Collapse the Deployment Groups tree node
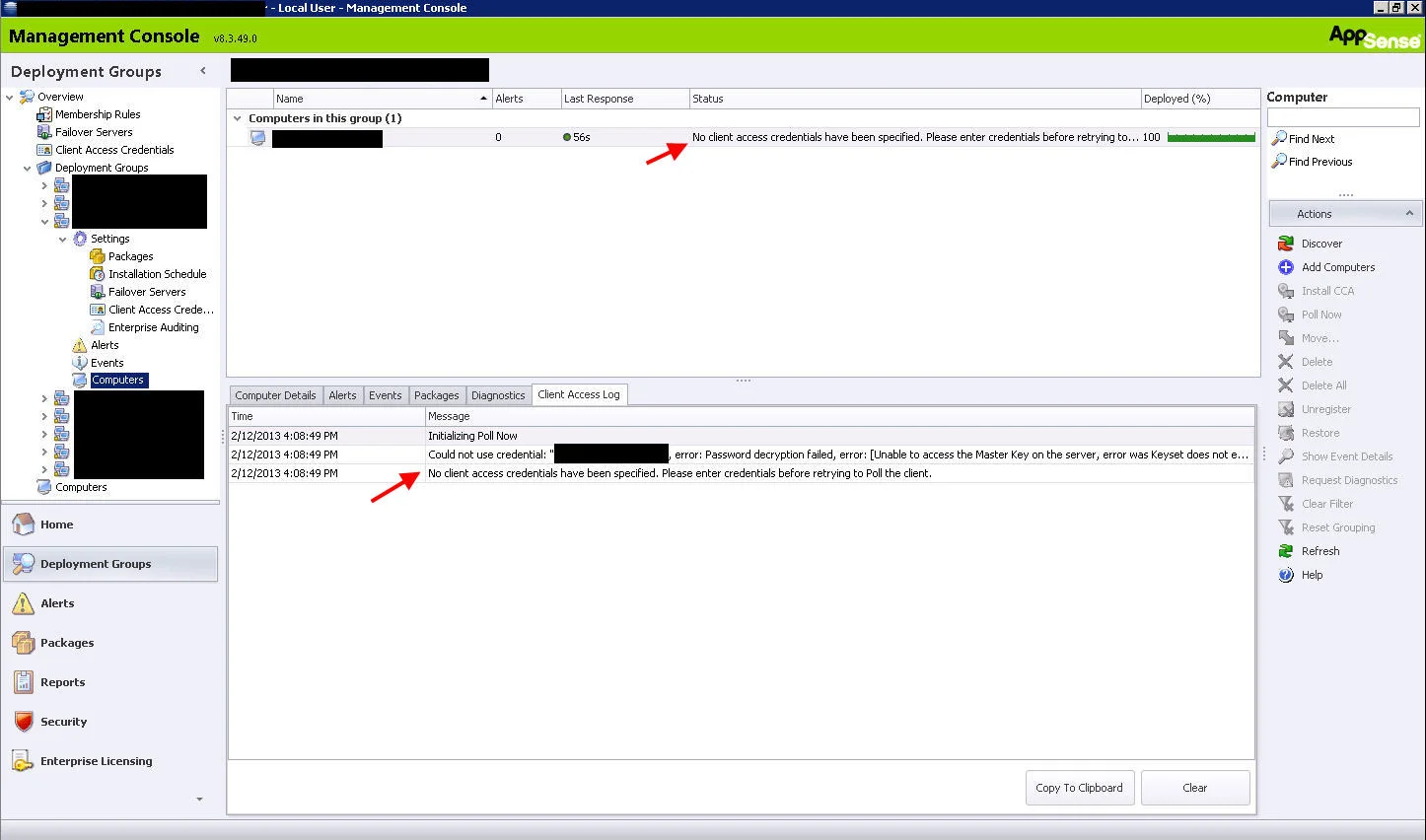1426x840 pixels. pos(27,168)
